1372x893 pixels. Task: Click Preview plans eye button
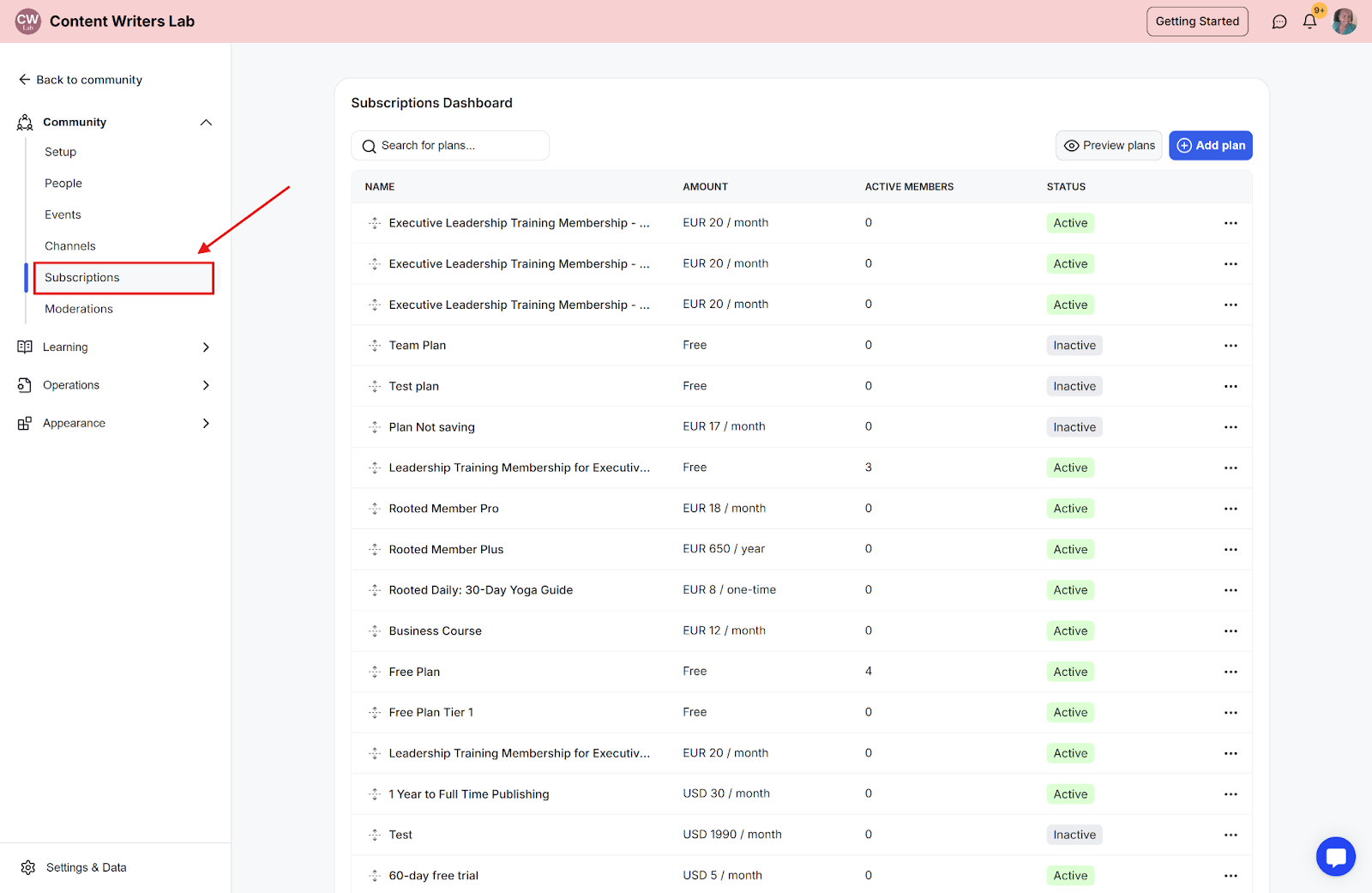click(1109, 146)
